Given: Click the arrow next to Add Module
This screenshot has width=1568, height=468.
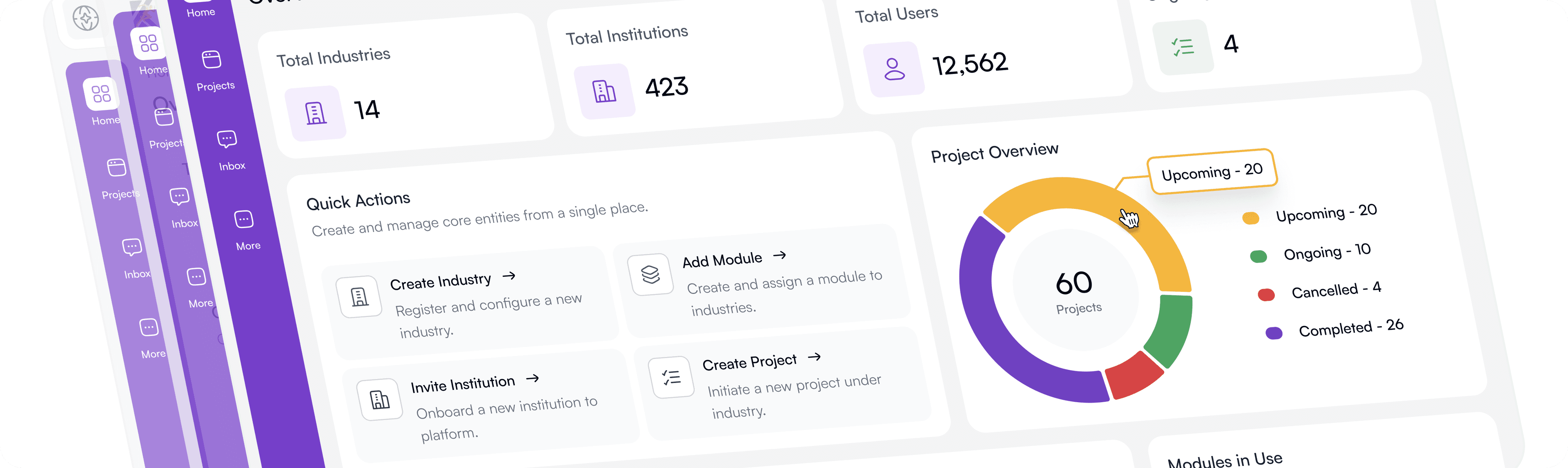Looking at the screenshot, I should click(x=779, y=255).
